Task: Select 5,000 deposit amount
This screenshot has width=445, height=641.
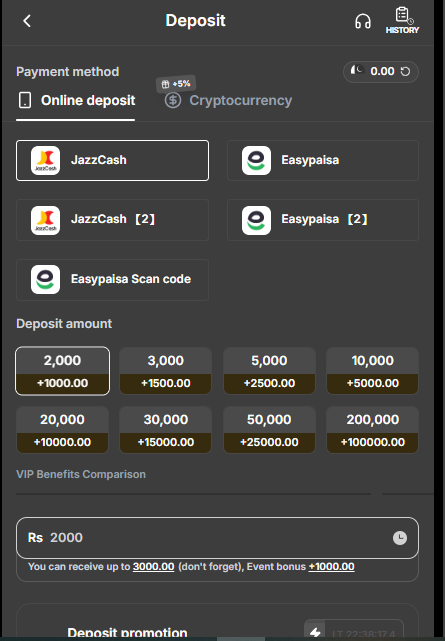Action: 269,371
